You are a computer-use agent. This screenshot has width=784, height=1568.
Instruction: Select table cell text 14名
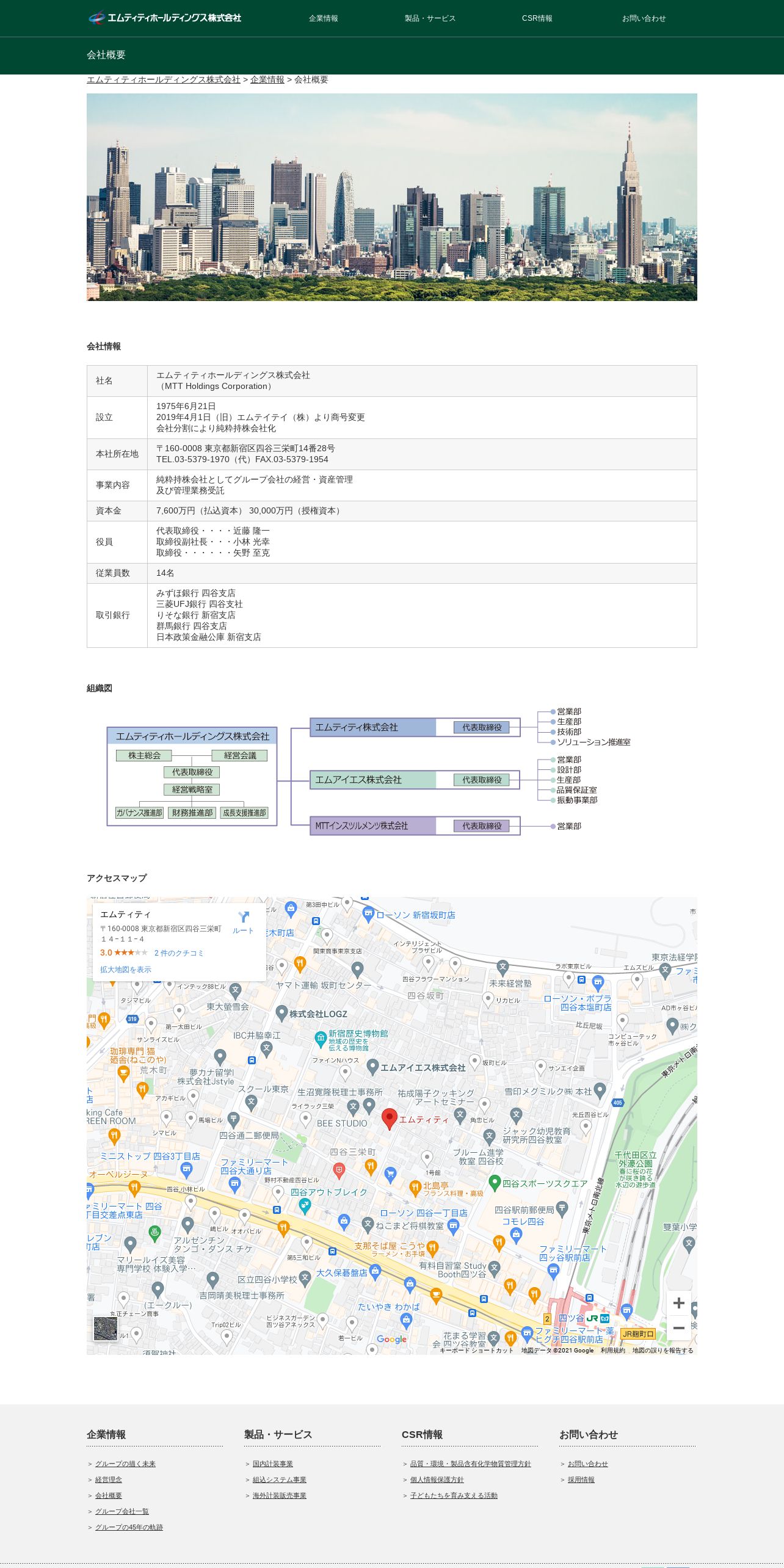pos(165,573)
